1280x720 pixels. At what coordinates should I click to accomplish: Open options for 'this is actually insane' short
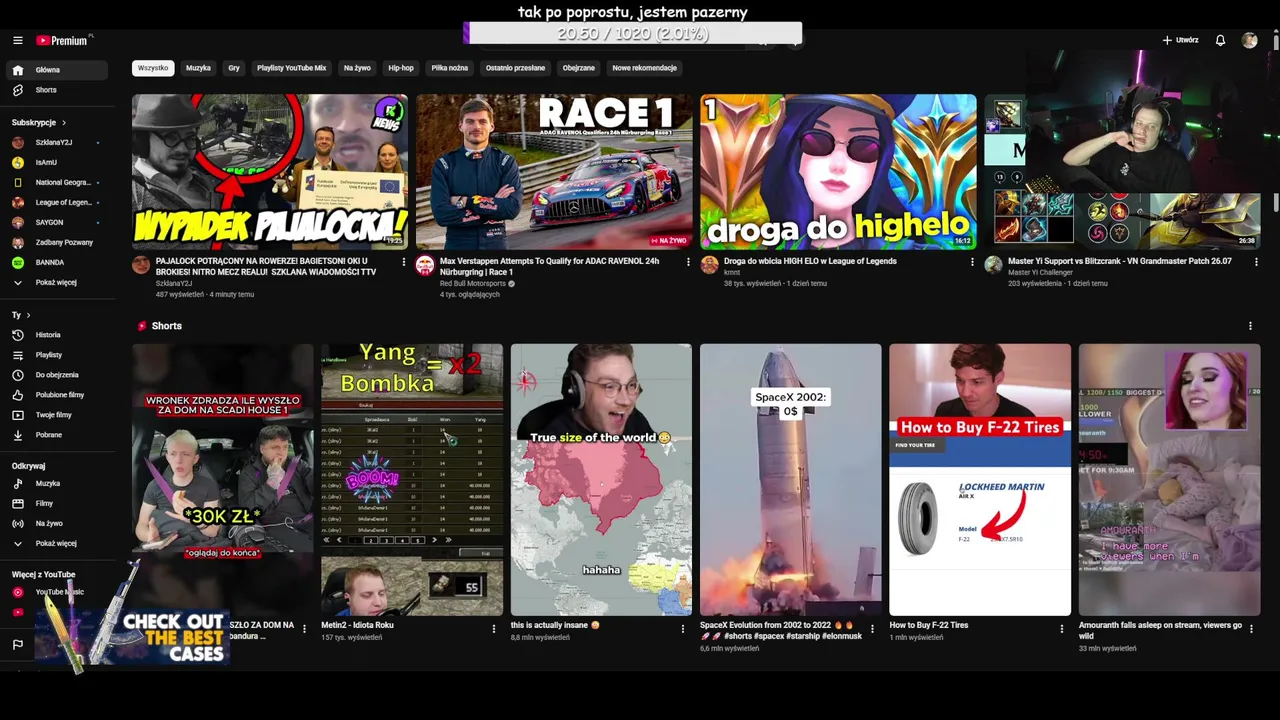(683, 629)
